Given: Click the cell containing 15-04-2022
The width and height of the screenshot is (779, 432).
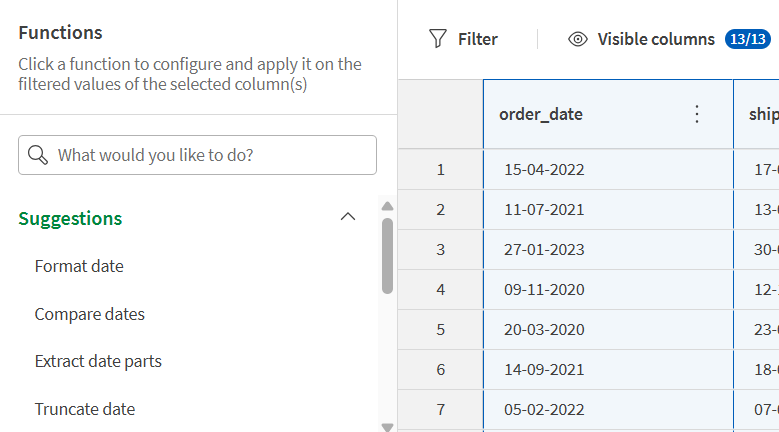Looking at the screenshot, I should click(x=544, y=169).
